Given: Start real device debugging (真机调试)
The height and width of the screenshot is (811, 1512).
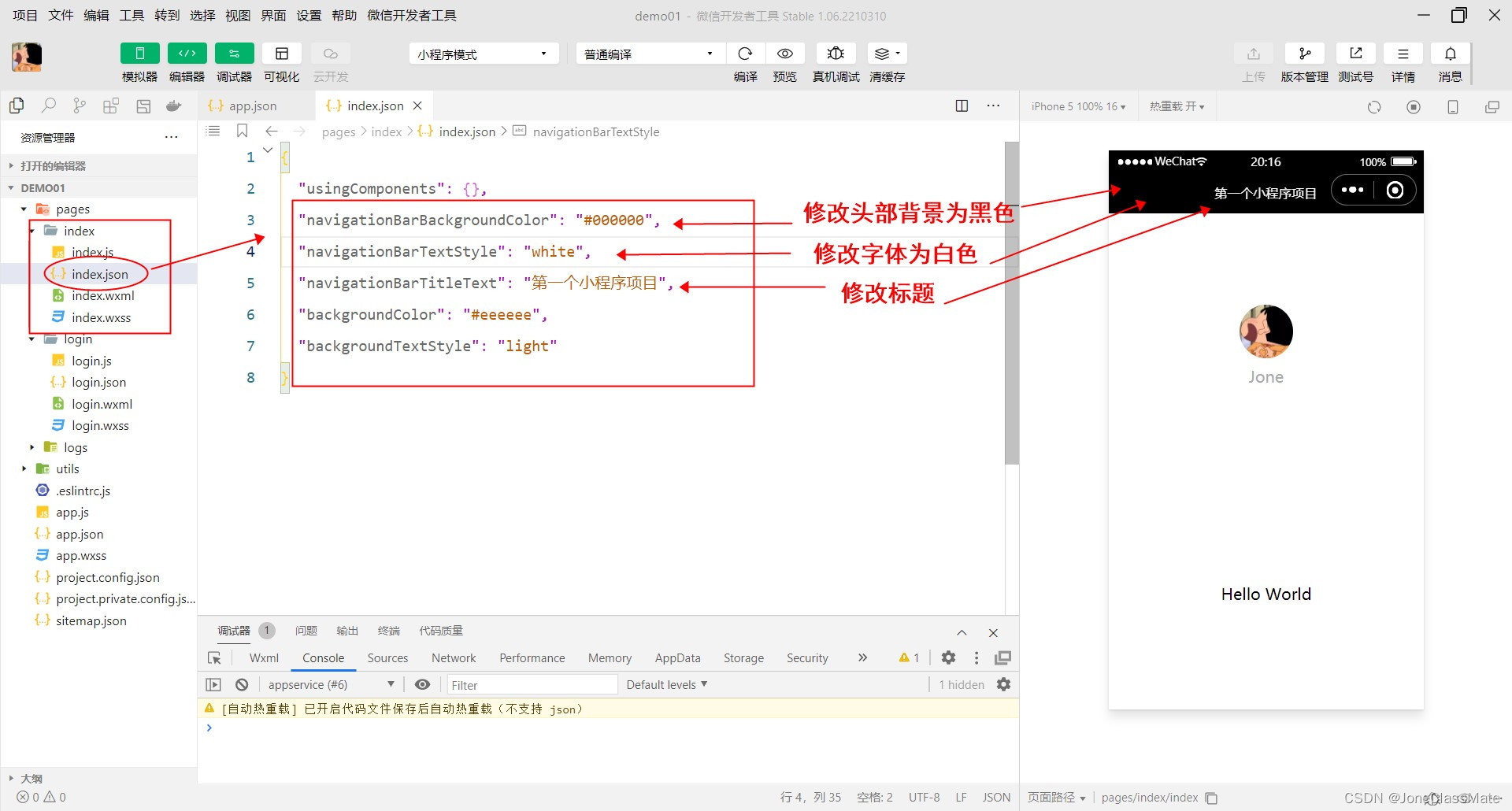Looking at the screenshot, I should [836, 54].
